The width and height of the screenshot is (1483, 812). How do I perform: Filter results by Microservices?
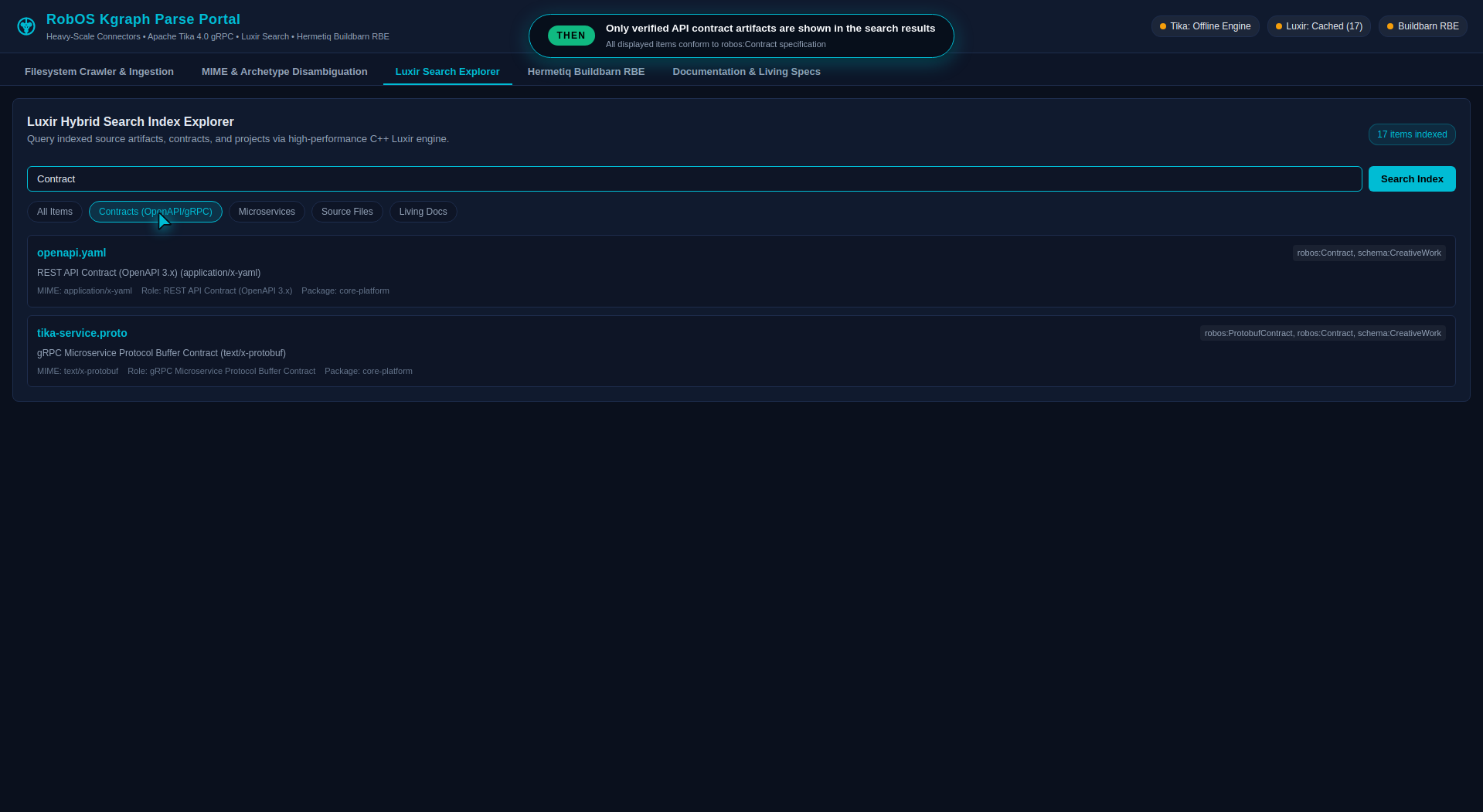(x=267, y=212)
